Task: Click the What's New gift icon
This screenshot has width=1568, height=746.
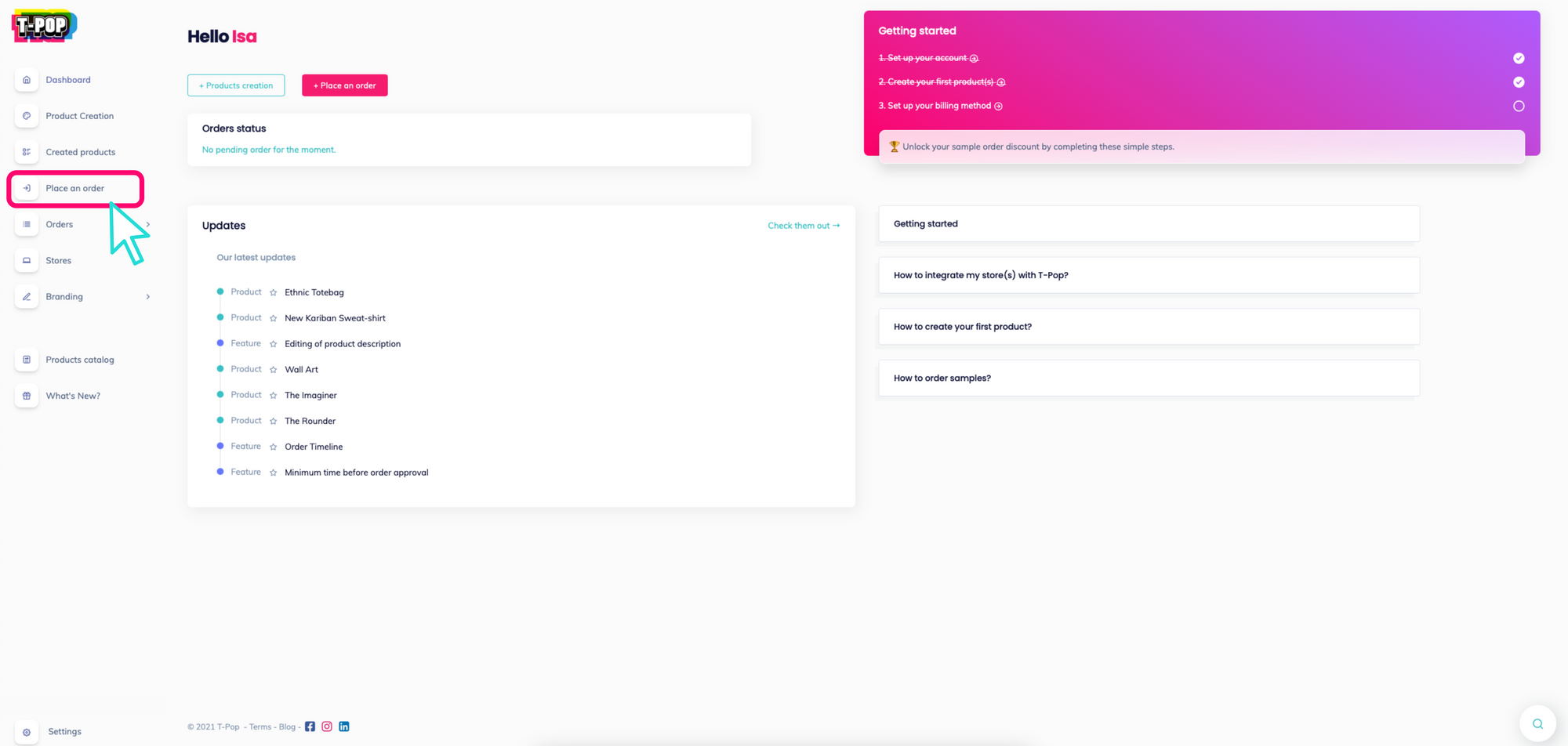Action: pos(27,396)
